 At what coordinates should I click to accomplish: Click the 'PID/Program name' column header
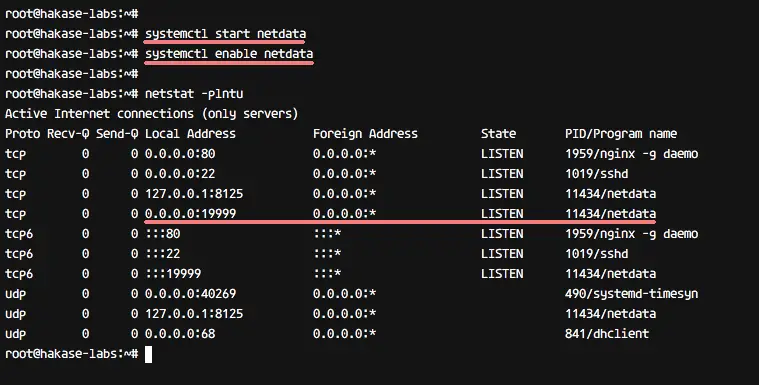[621, 134]
